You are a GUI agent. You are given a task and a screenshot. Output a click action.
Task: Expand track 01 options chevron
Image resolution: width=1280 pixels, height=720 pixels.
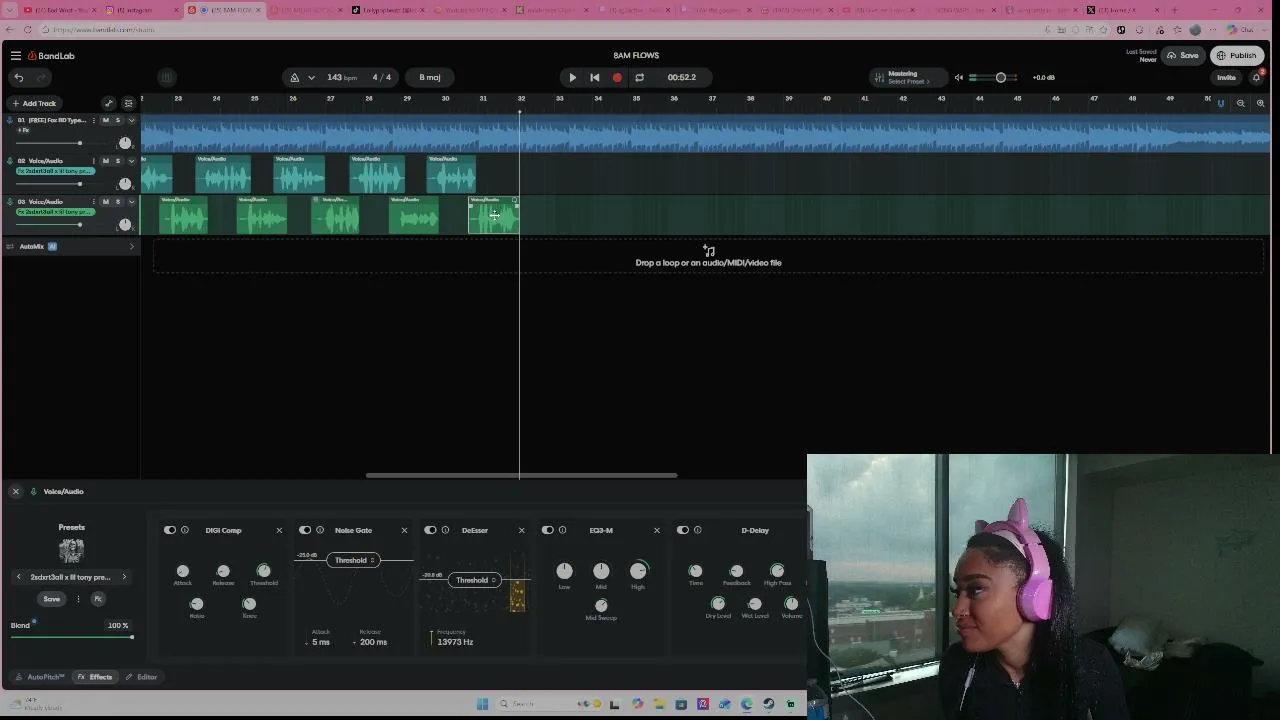pyautogui.click(x=131, y=120)
